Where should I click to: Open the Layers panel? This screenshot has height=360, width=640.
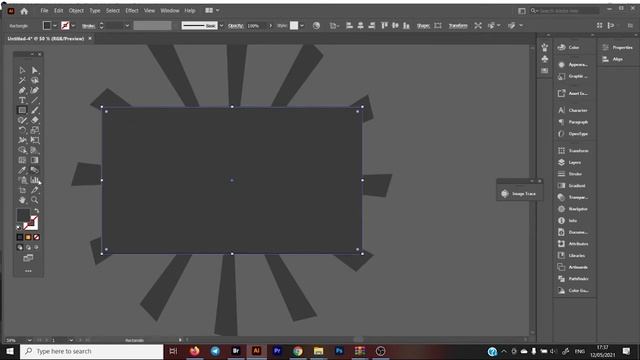(x=573, y=162)
